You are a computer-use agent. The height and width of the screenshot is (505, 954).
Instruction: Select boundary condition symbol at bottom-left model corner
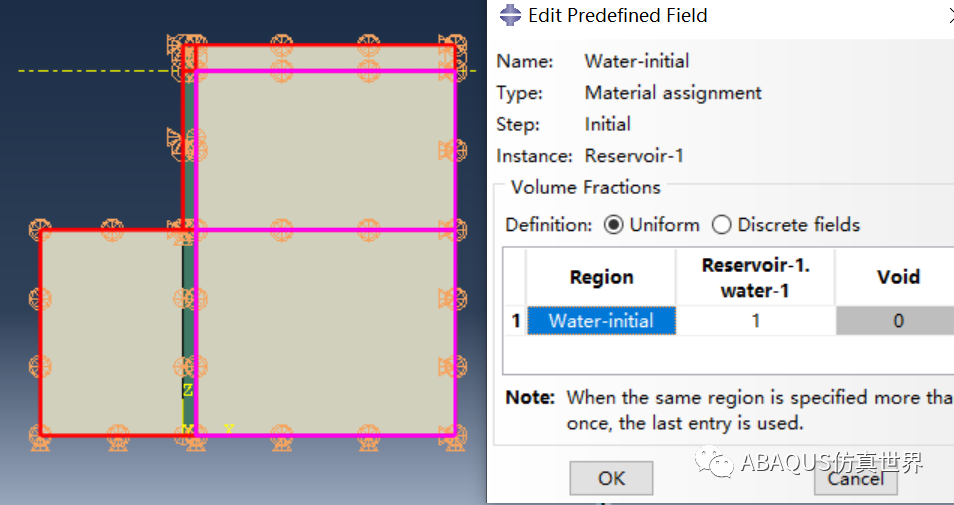click(x=41, y=438)
